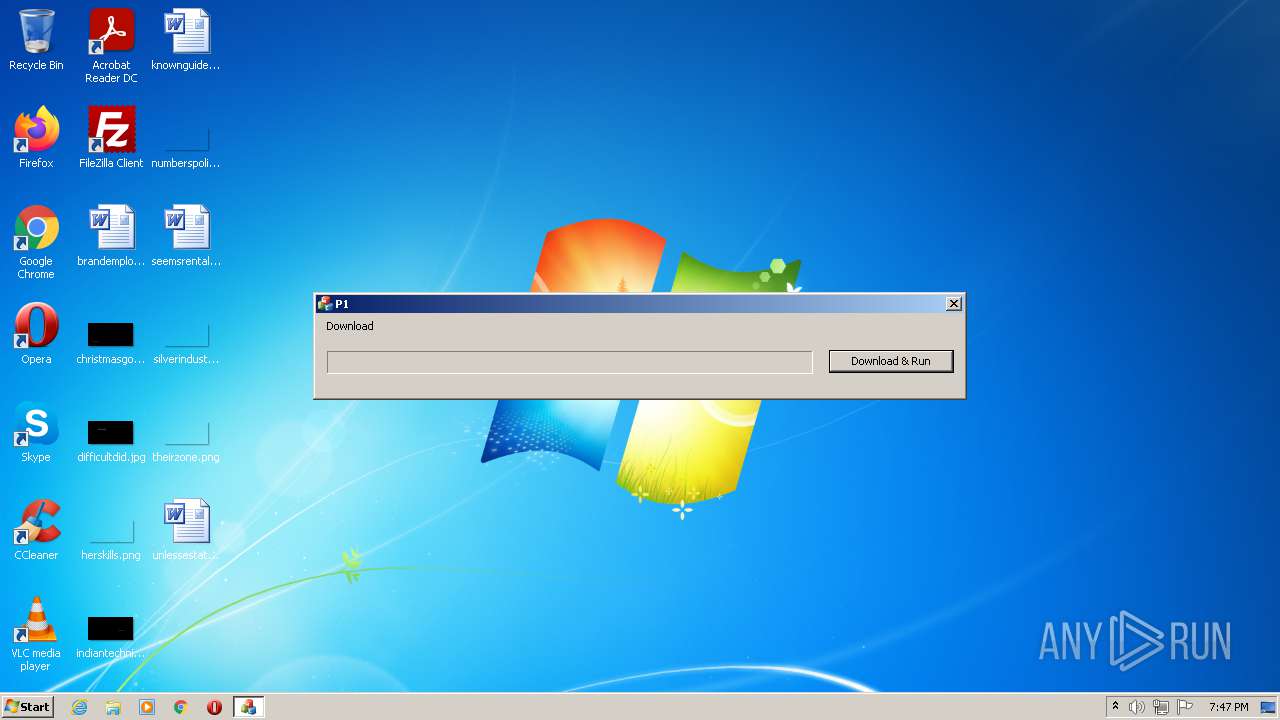Open Opera from the taskbar
1280x720 pixels.
click(x=214, y=707)
